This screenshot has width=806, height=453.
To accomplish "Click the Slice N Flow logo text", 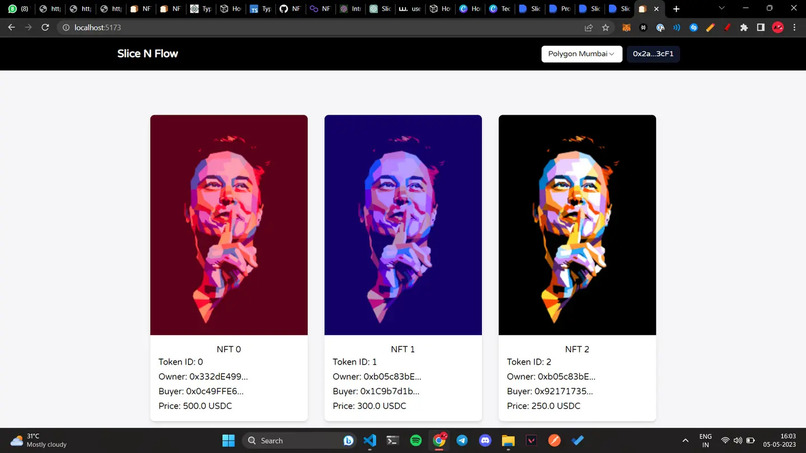I will click(148, 53).
